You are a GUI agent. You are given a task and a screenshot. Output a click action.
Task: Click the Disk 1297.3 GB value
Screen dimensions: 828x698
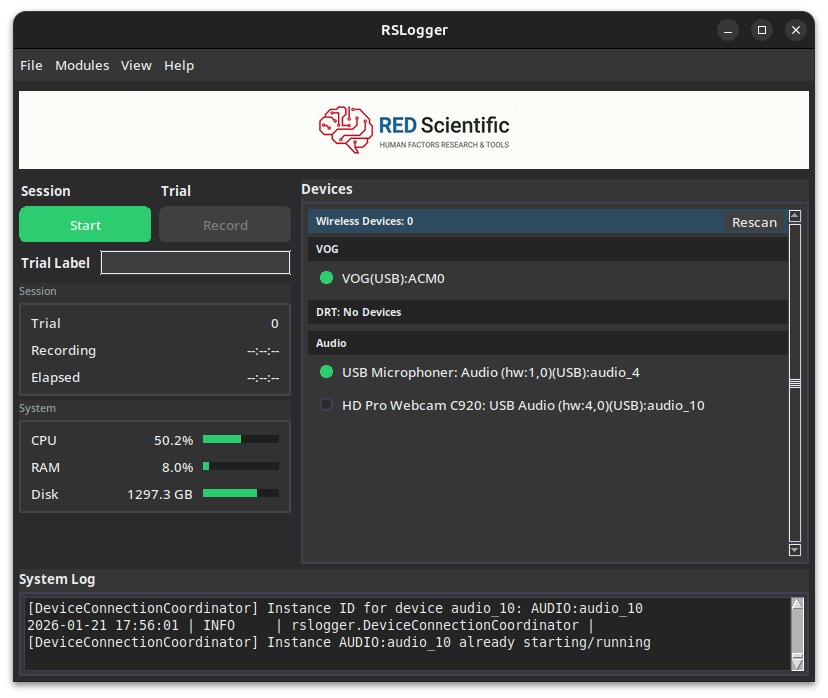[160, 495]
